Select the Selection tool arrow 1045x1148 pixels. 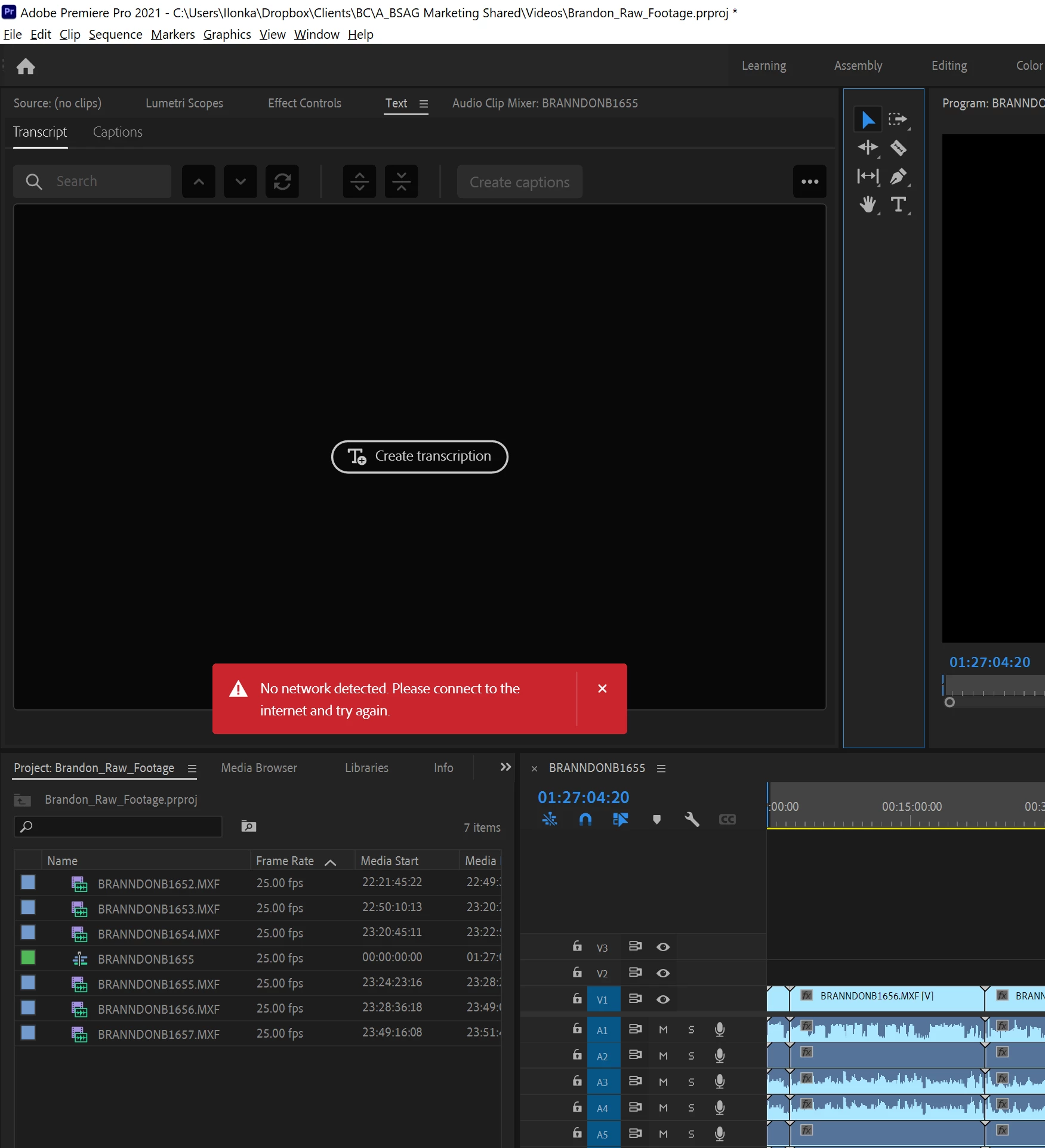click(x=868, y=119)
